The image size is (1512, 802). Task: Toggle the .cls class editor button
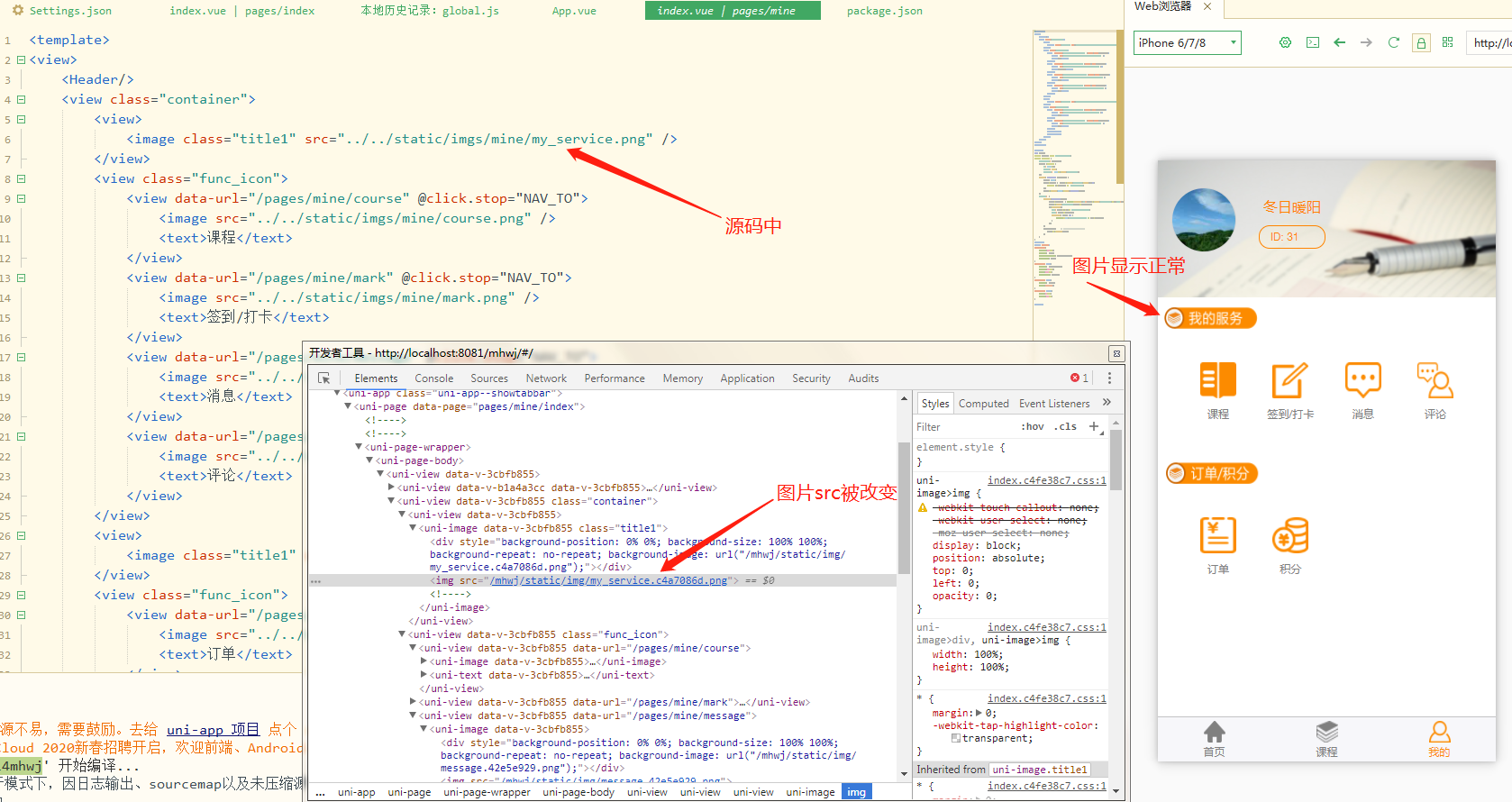pos(1068,427)
